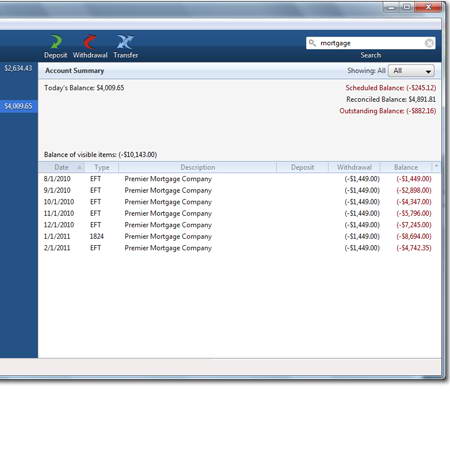
Task: Click Today's Balance $4,009.65 text
Action: pos(84,88)
